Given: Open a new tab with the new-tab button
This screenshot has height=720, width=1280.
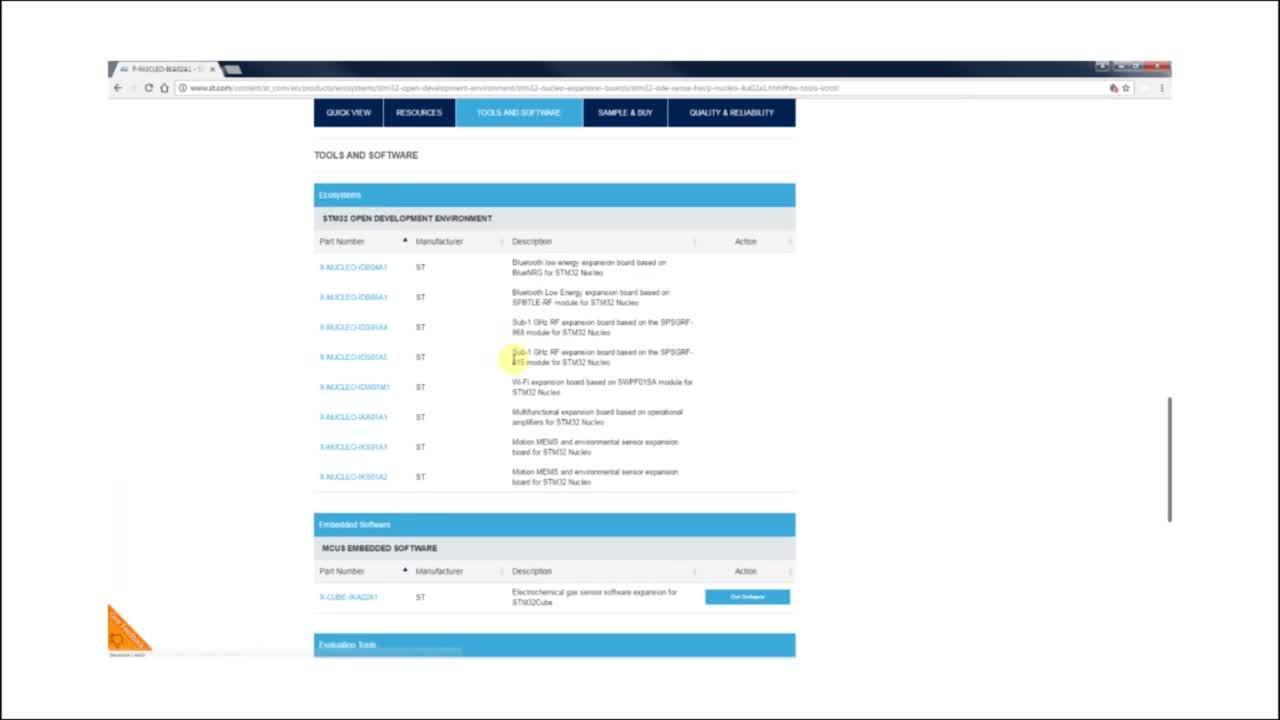Looking at the screenshot, I should click(x=233, y=69).
